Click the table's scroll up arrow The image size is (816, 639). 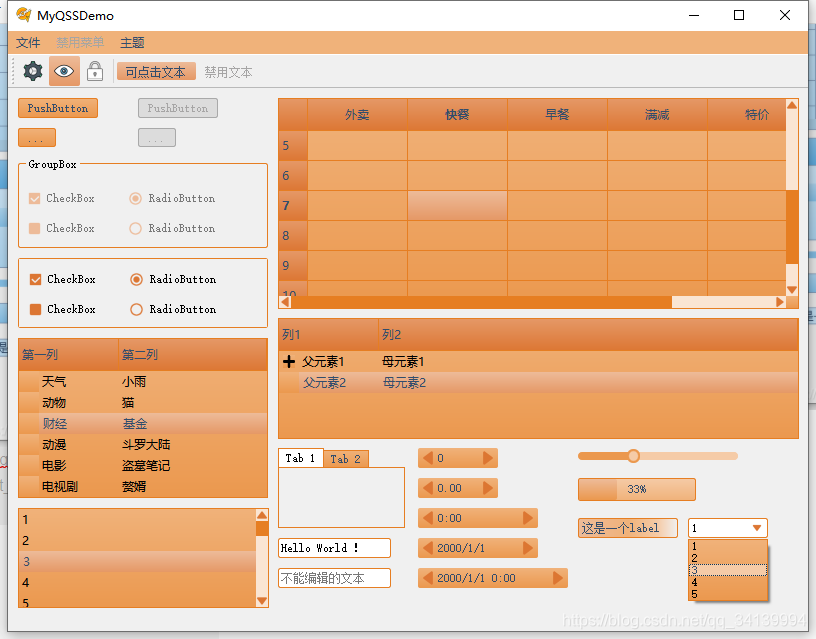click(792, 105)
